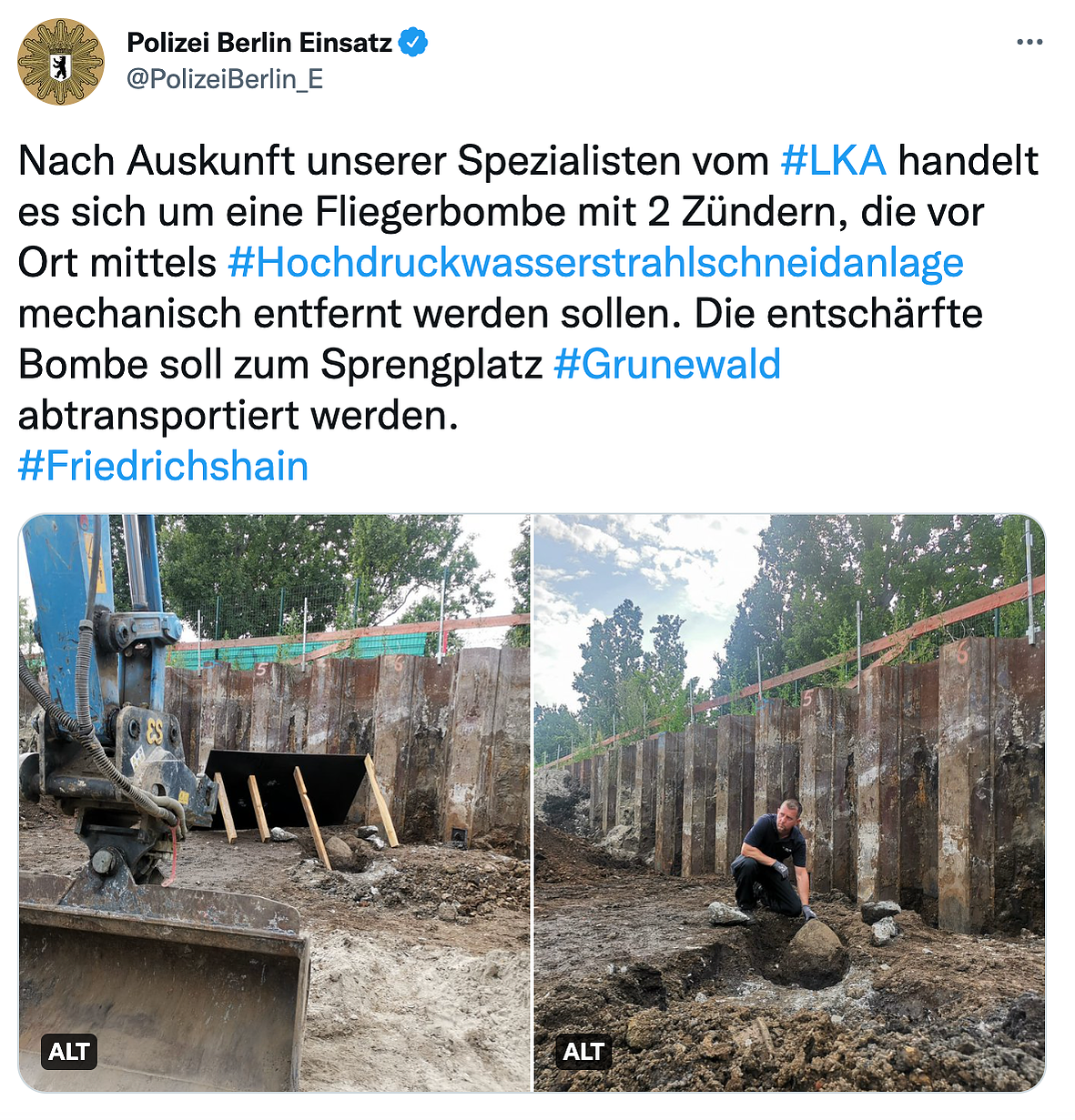Open the #Grunewald hashtag

click(x=667, y=365)
